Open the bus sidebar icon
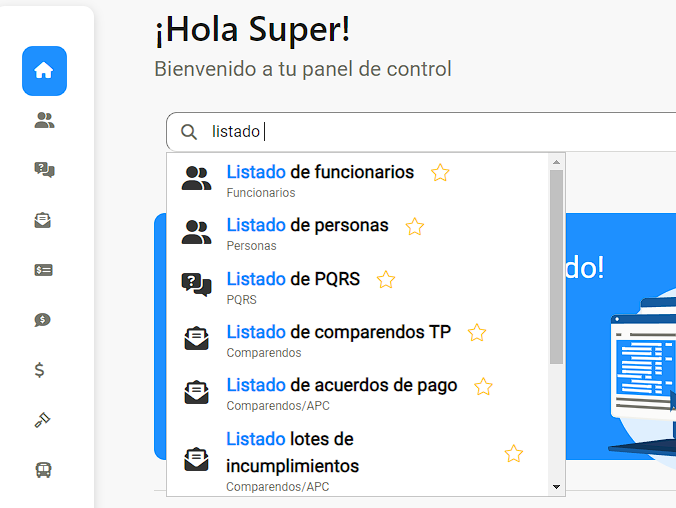676x508 pixels. tap(44, 469)
